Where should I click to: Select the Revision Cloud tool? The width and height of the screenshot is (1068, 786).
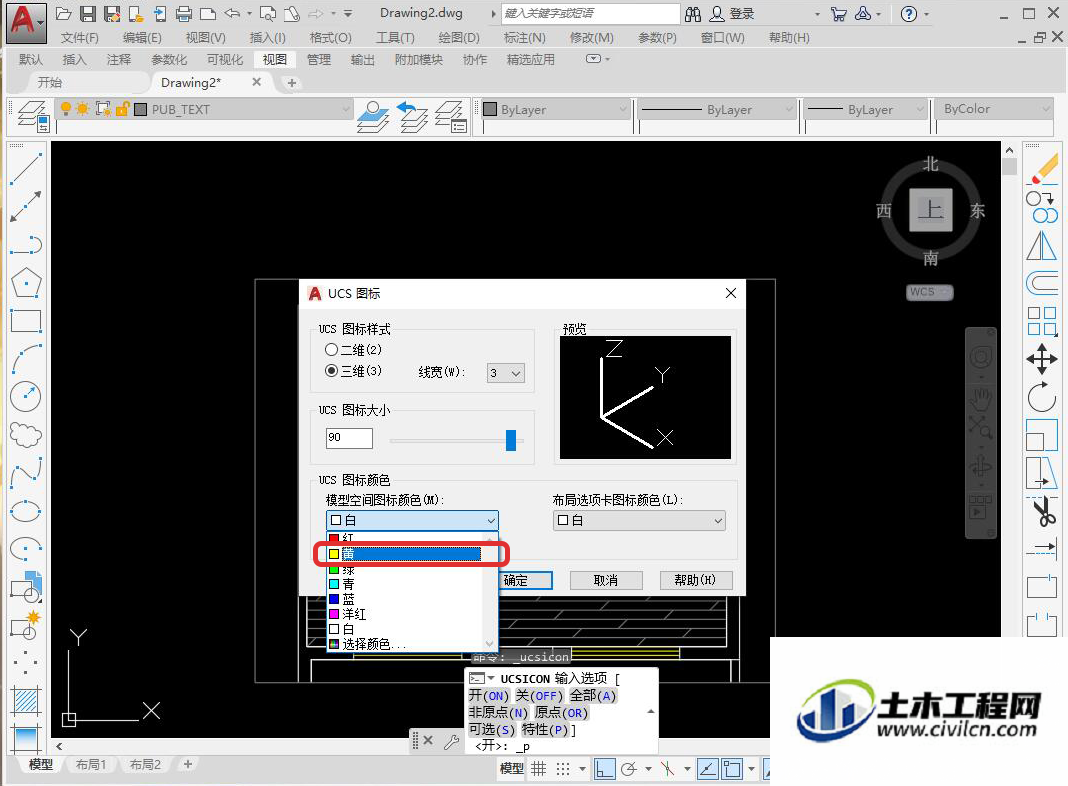tap(26, 435)
